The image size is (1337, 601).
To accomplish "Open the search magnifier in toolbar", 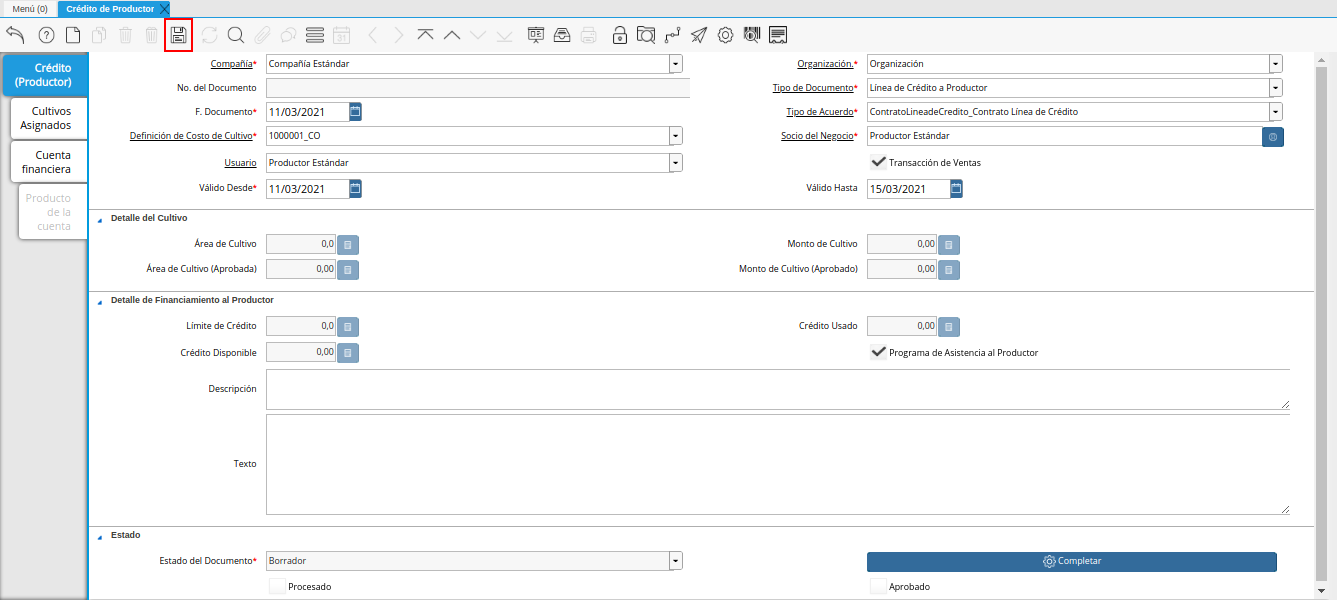I will click(x=236, y=35).
